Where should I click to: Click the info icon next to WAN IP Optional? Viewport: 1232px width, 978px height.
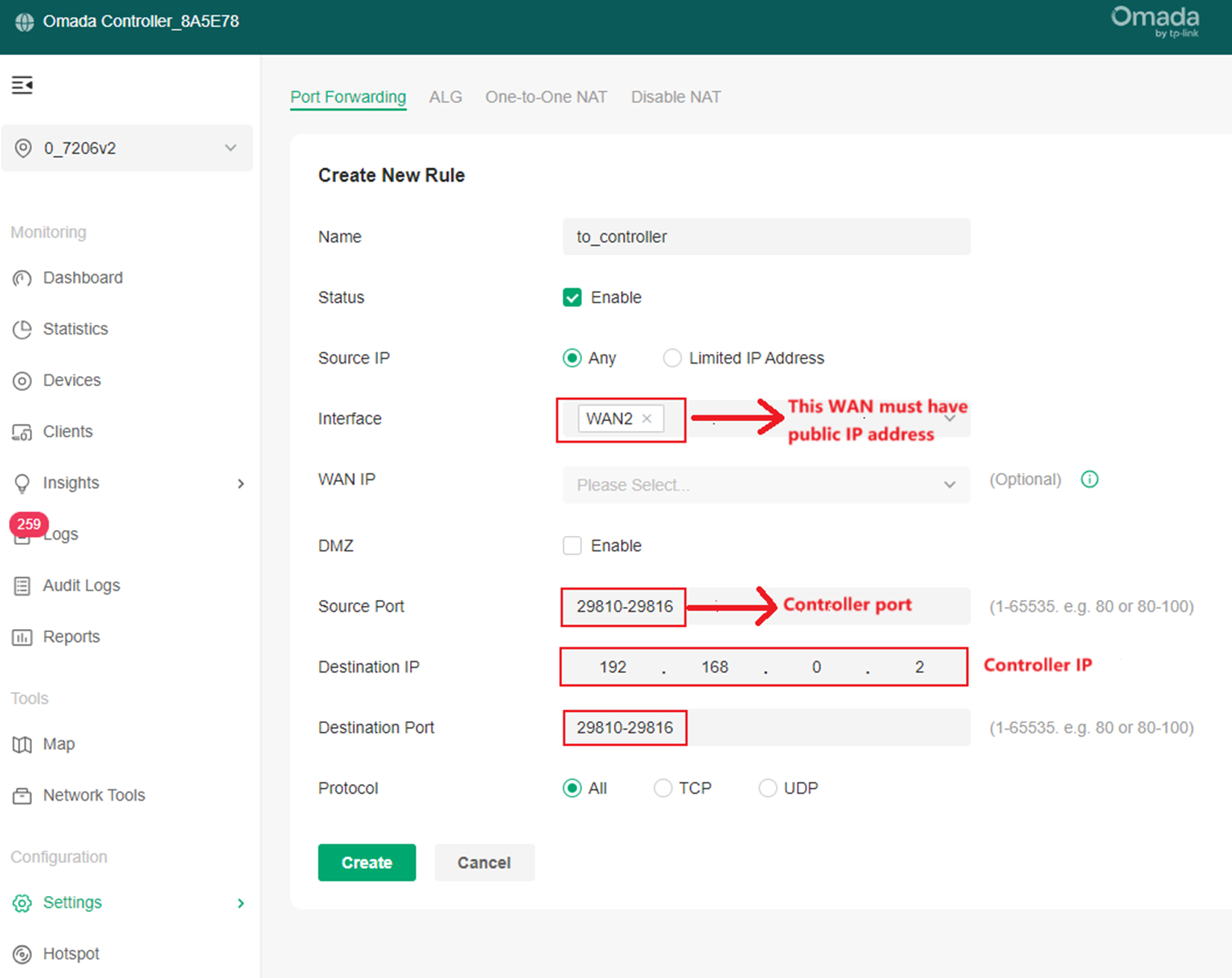(1090, 479)
